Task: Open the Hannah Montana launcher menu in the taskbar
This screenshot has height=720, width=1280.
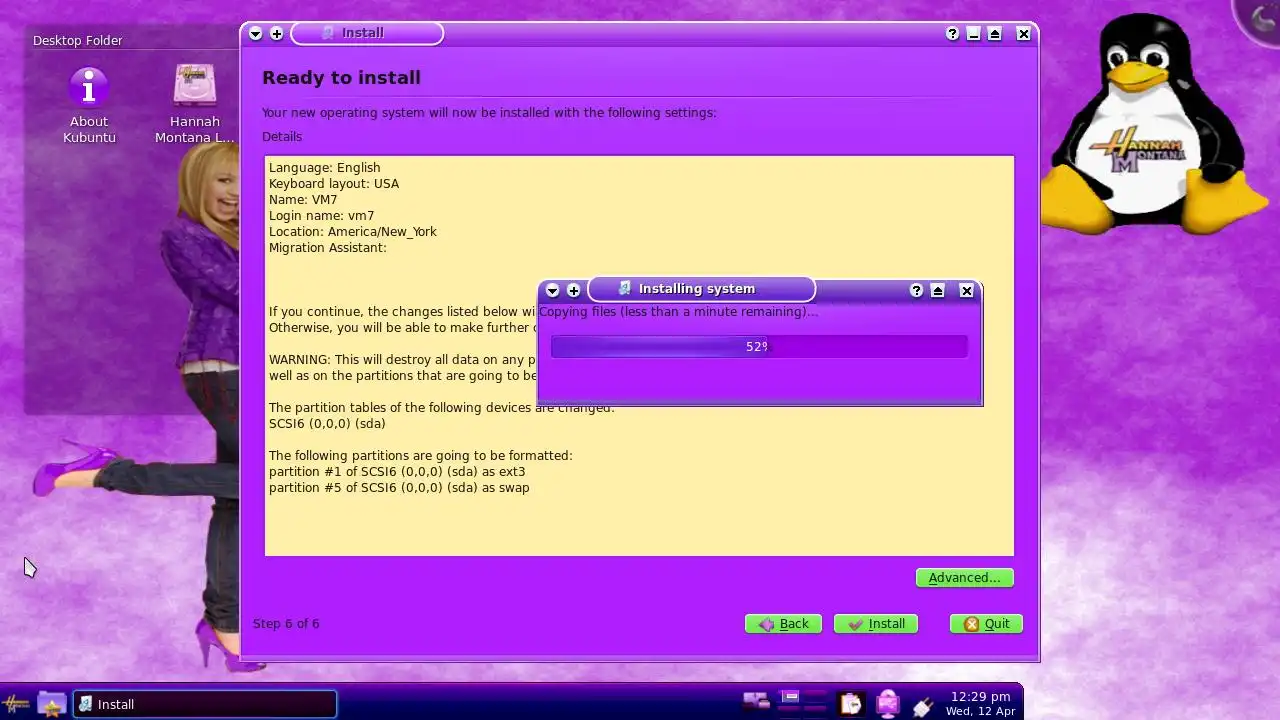Action: 16,704
